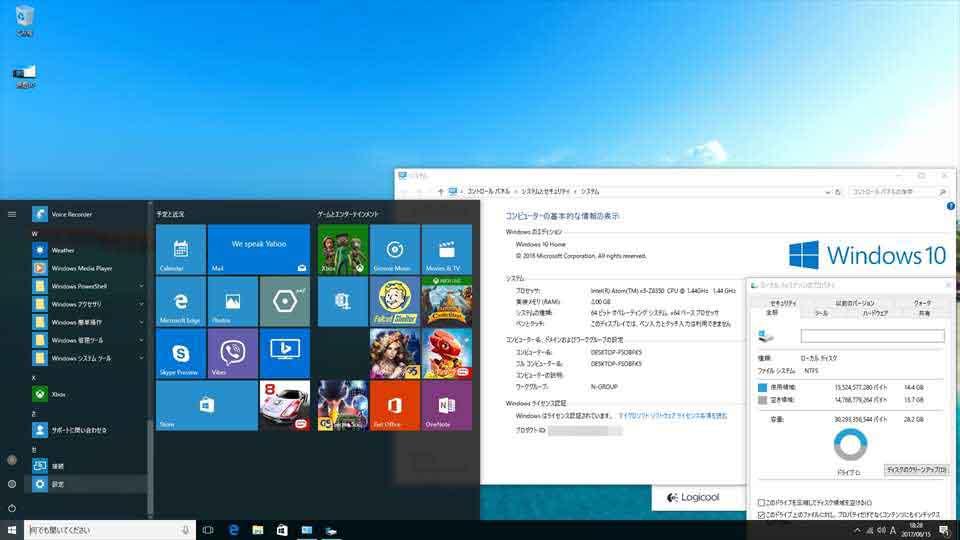The height and width of the screenshot is (540, 960).
Task: Open the Get Office tile
Action: [394, 405]
